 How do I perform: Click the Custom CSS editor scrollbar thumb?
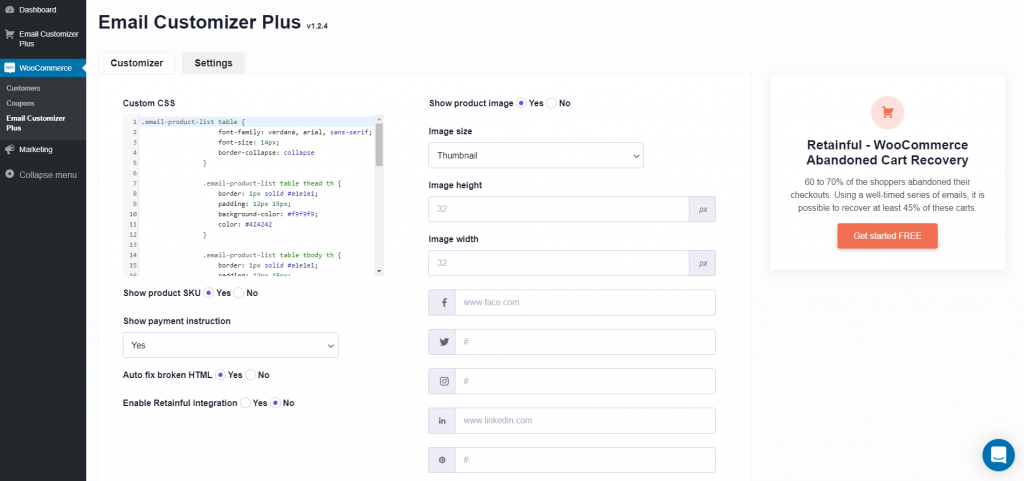(379, 145)
